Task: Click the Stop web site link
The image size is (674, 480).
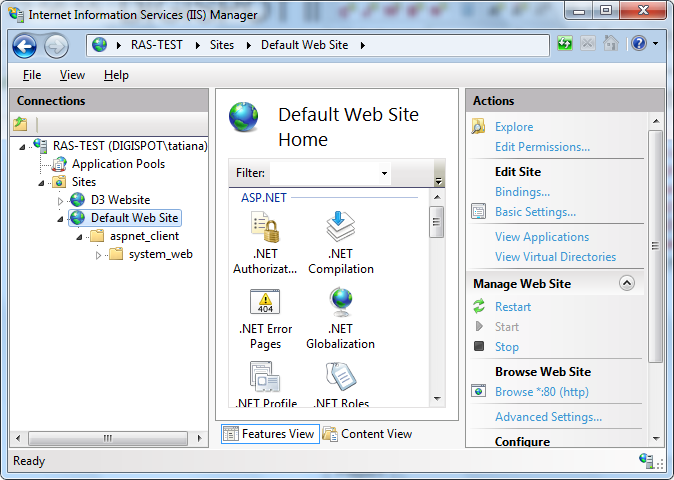Action: point(507,347)
